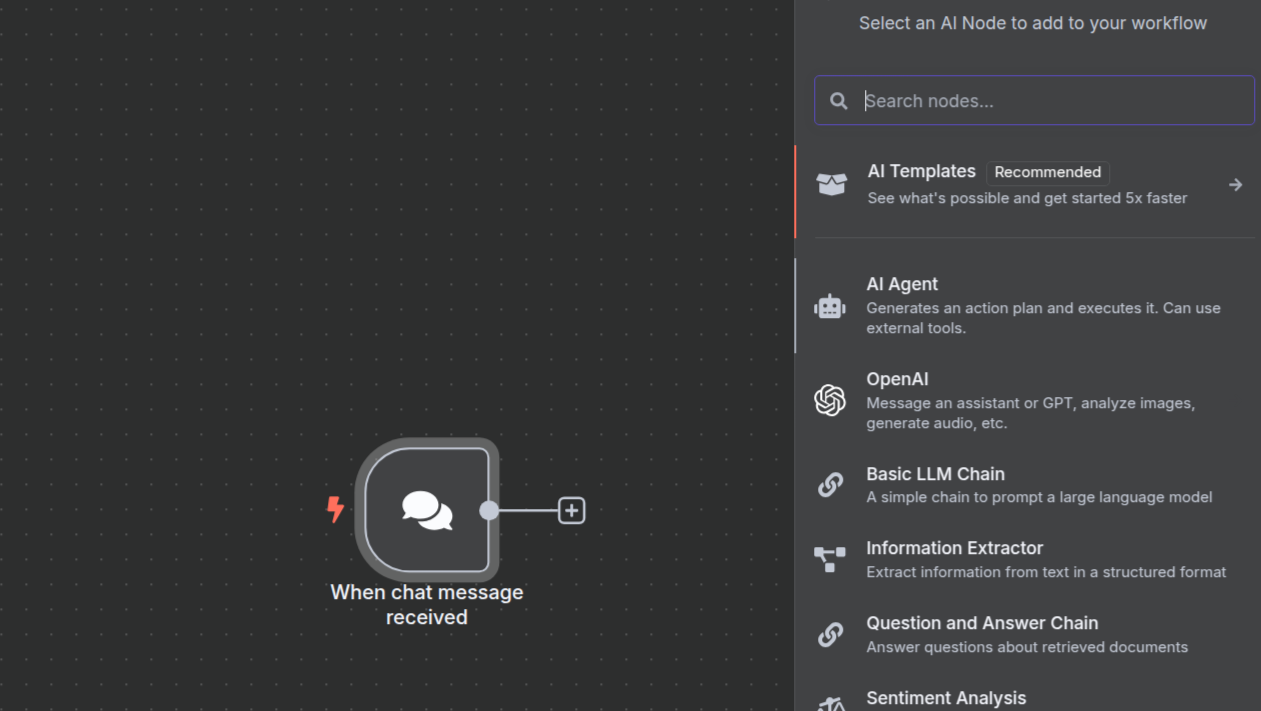Open AI Templates using the right arrow
This screenshot has height=711, width=1261.
pyautogui.click(x=1235, y=185)
